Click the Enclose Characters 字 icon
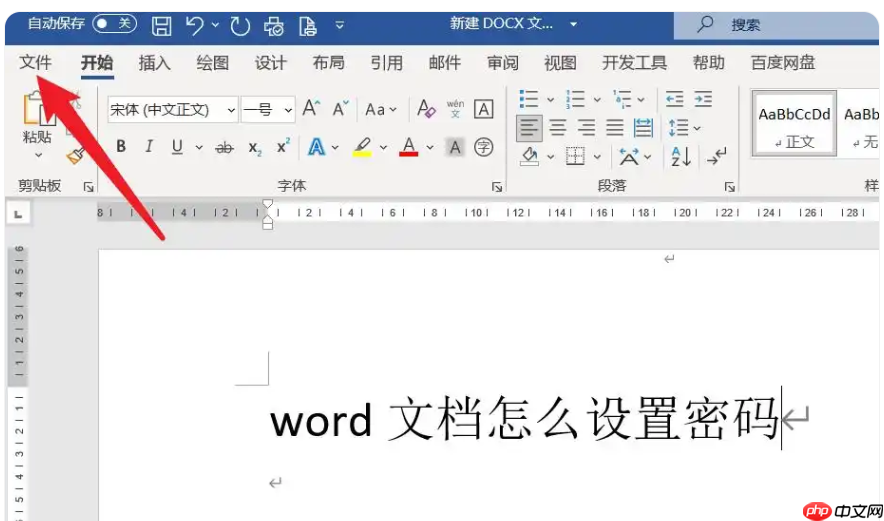 (483, 148)
